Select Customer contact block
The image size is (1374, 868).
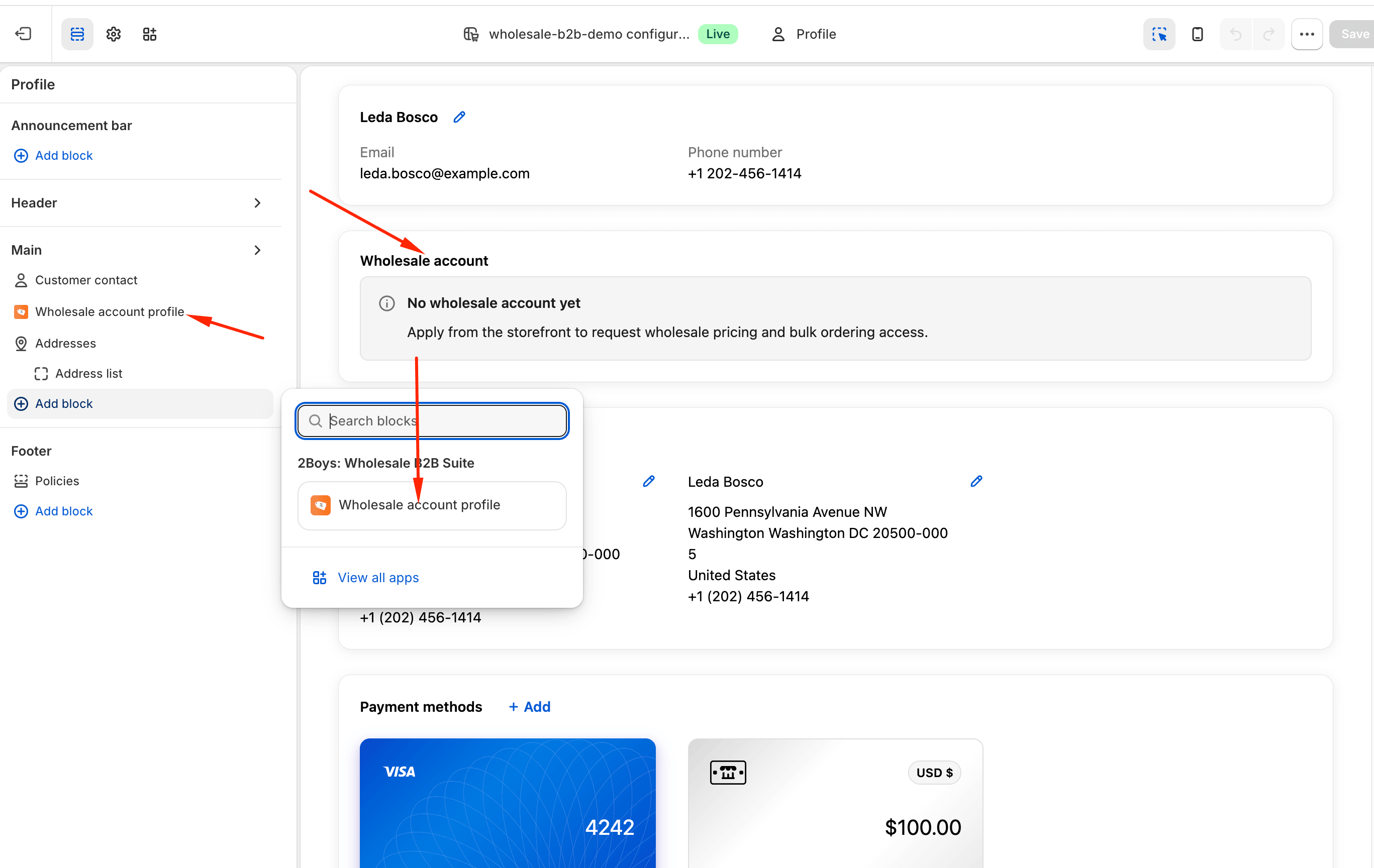coord(85,280)
